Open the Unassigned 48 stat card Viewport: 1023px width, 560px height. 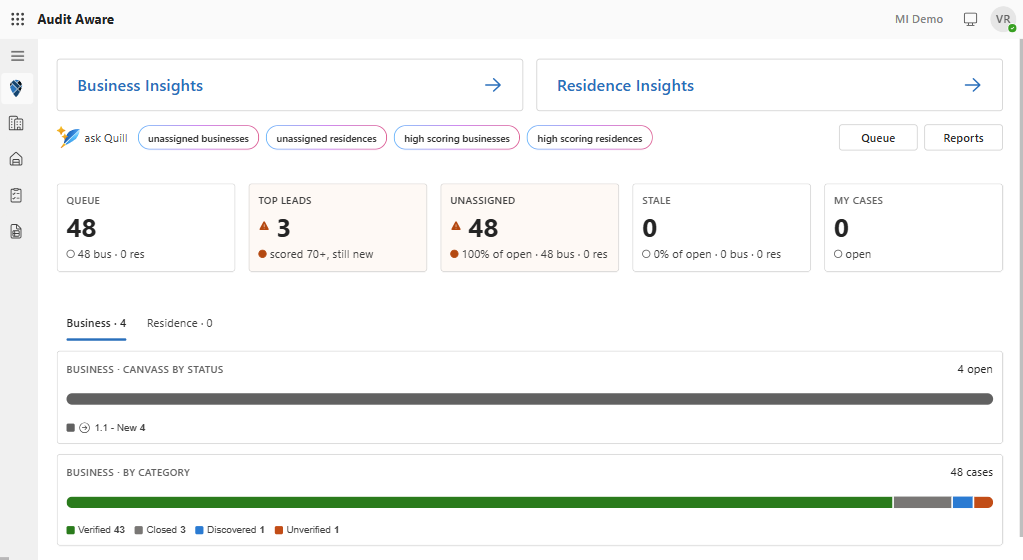[x=530, y=227]
